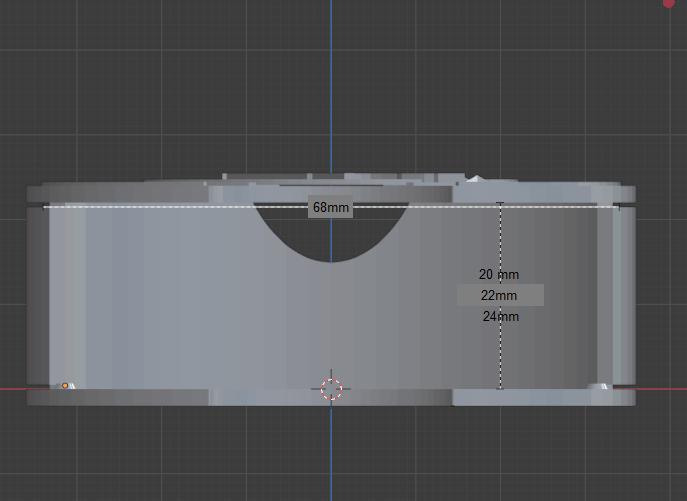Click right end of horizontal 68mm ruler
Viewport: 687px width, 501px height.
(x=617, y=207)
